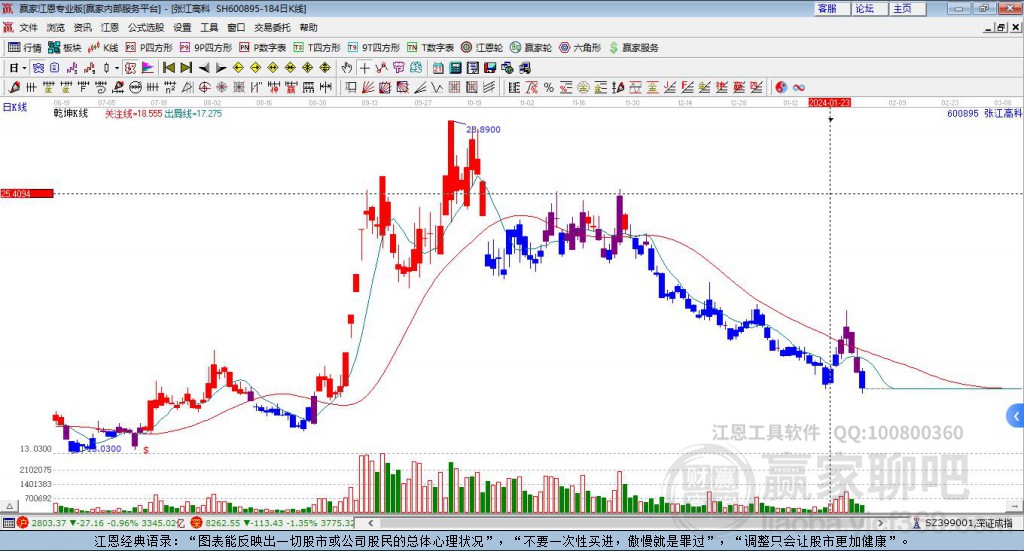1024x551 pixels.
Task: Open the 六角形 hexagon tool
Action: tap(580, 48)
